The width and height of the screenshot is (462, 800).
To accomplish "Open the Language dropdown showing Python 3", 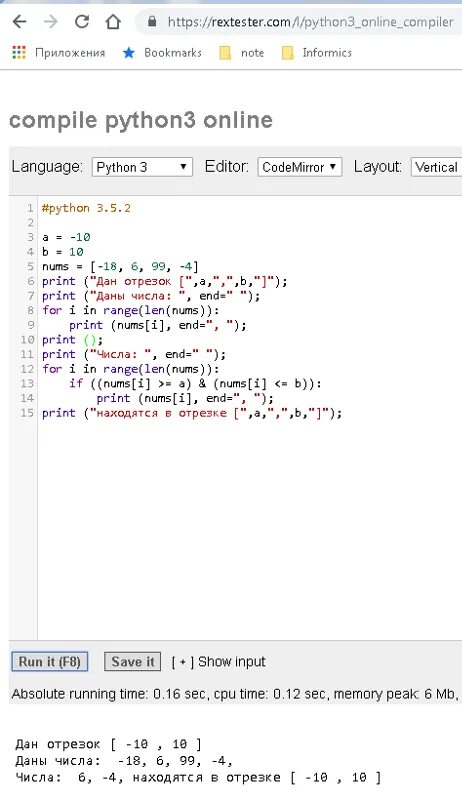I will (x=142, y=167).
